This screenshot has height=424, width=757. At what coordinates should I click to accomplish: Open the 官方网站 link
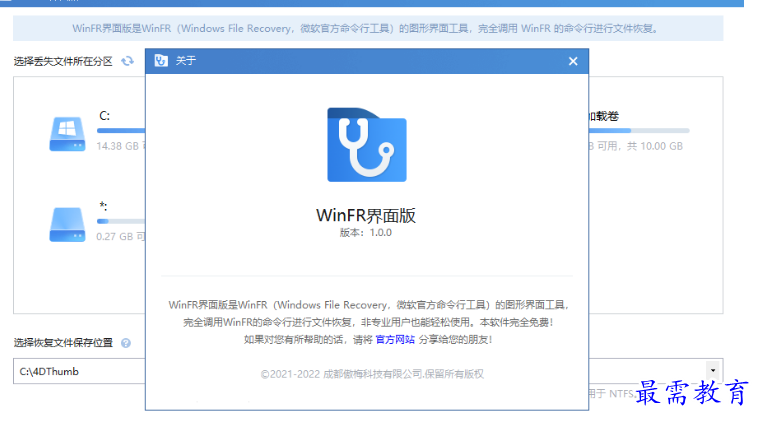point(395,339)
